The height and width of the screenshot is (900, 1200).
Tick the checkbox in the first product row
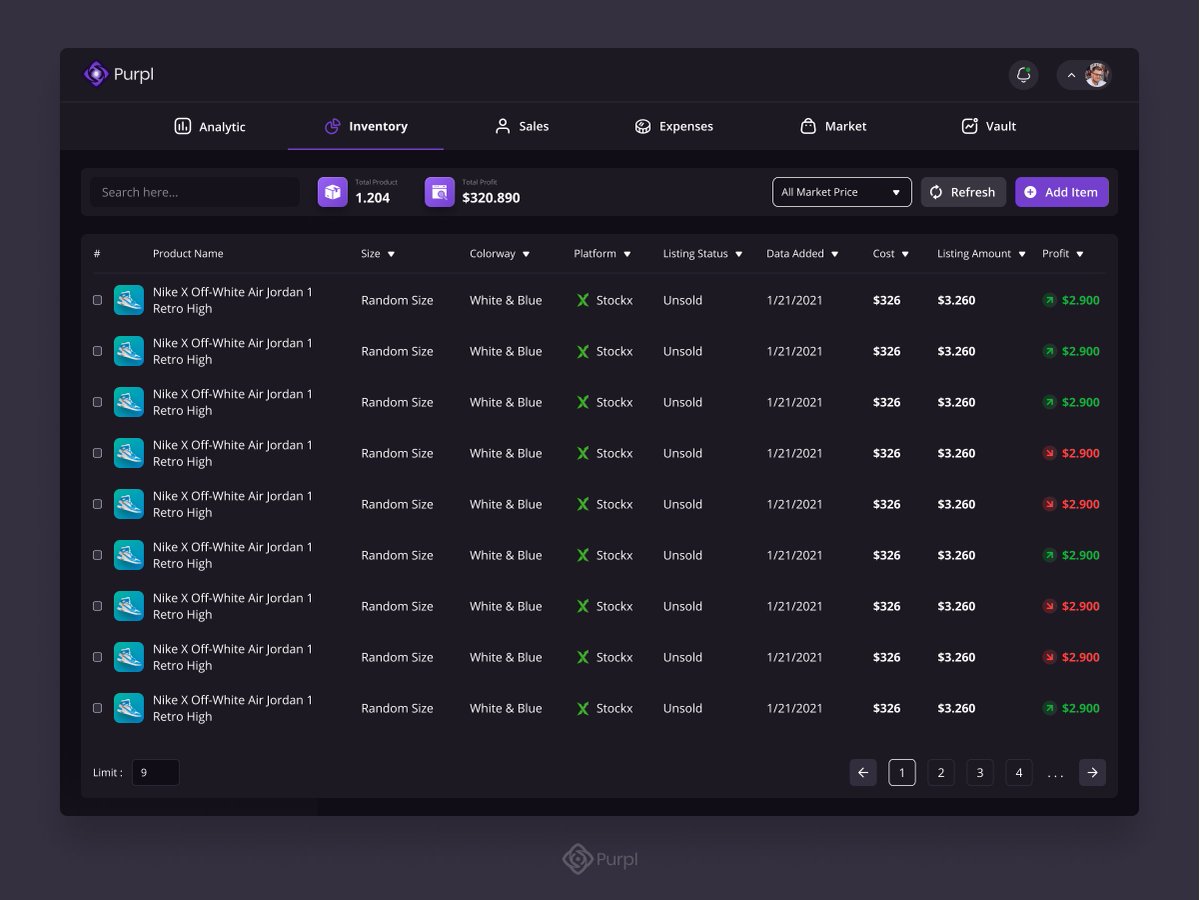[97, 300]
